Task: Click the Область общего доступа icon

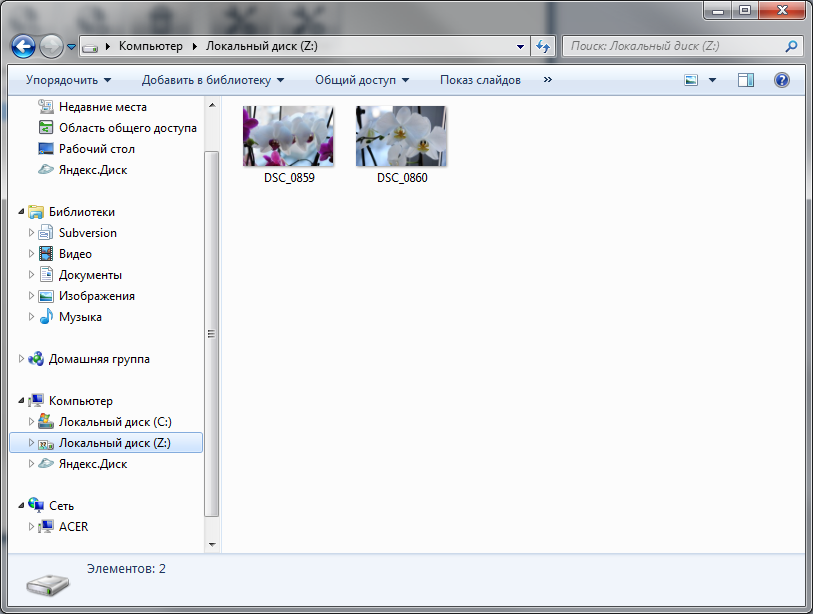Action: pos(46,128)
